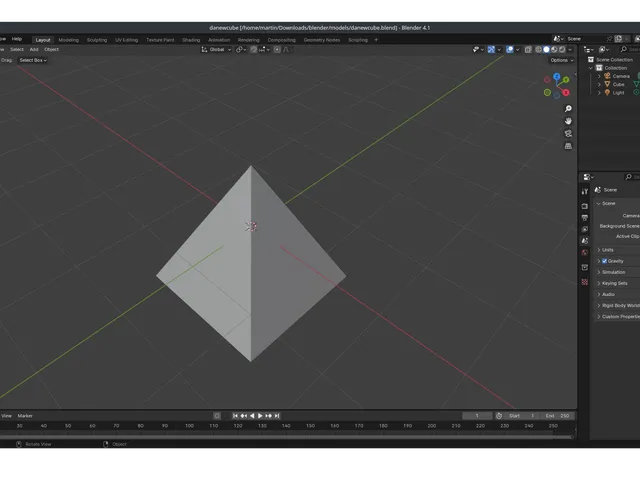The image size is (640, 480).
Task: Click the properties search magnifier icon
Action: tap(629, 177)
